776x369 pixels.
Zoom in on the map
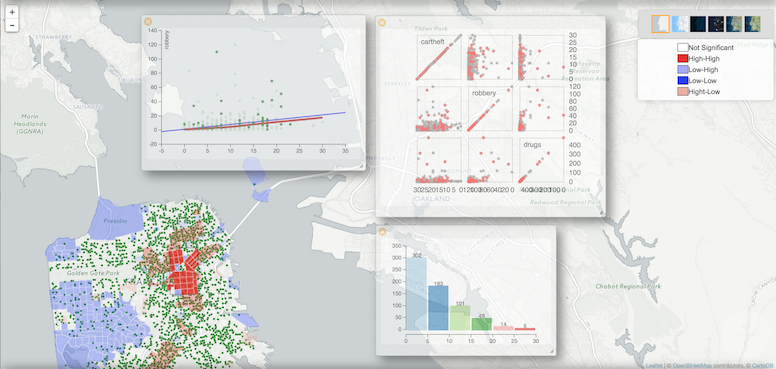12,12
